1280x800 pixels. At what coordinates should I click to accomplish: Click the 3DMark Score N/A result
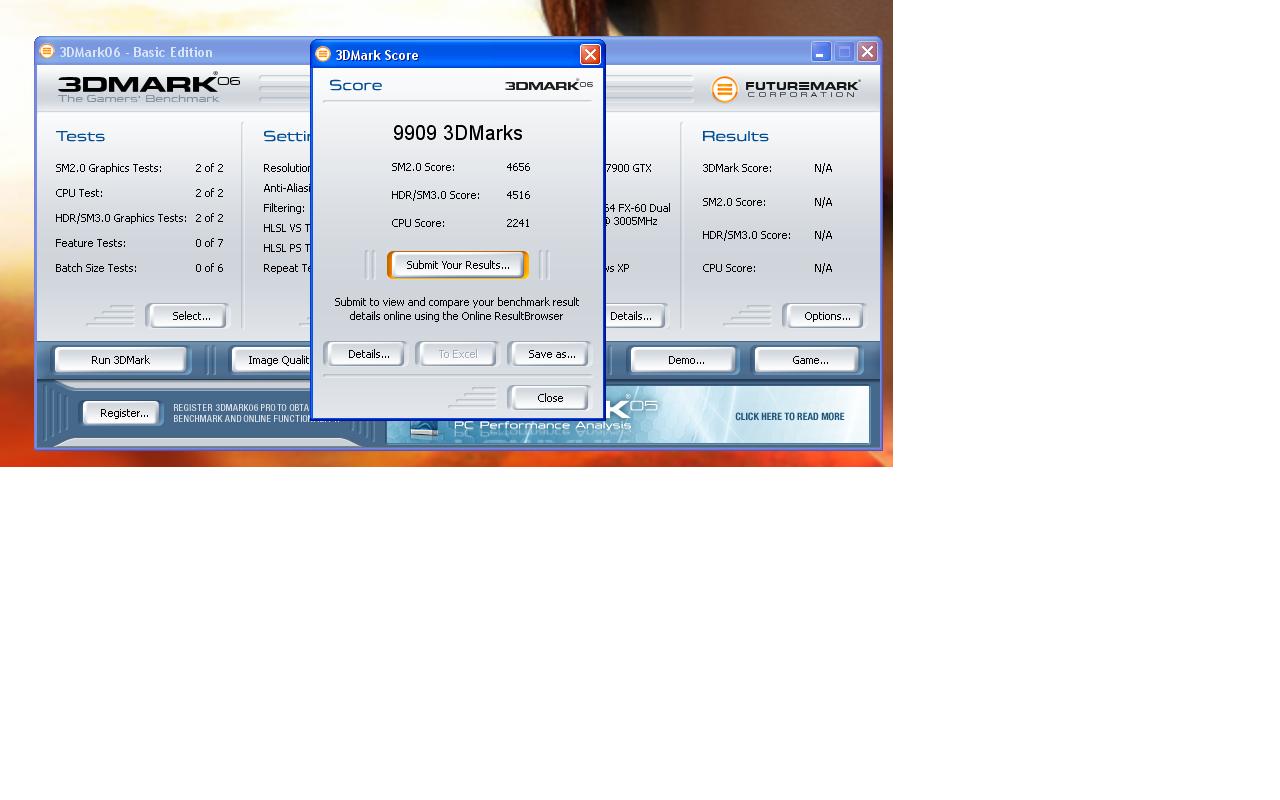coord(823,169)
